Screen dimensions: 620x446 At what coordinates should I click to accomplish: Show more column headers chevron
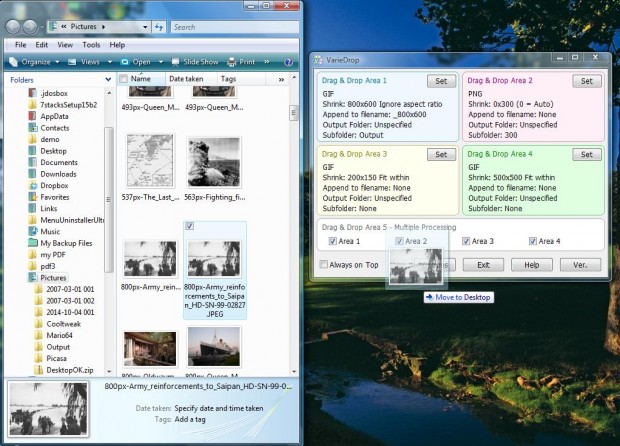281,79
